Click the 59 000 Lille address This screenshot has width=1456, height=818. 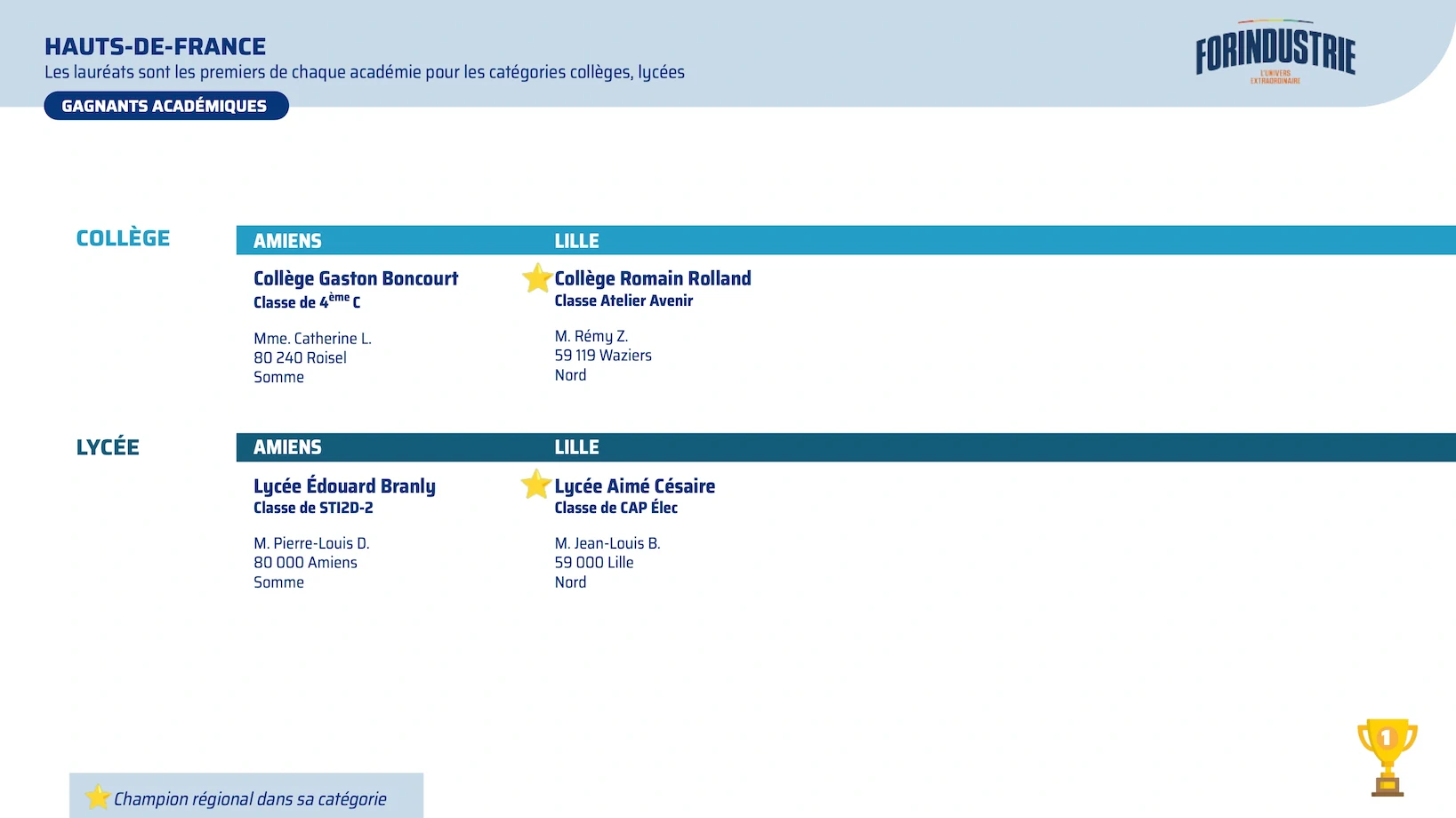(594, 563)
